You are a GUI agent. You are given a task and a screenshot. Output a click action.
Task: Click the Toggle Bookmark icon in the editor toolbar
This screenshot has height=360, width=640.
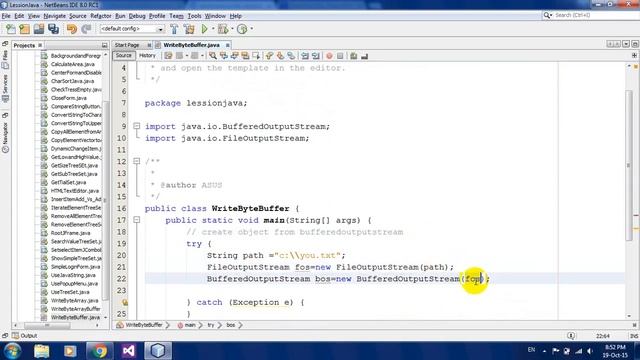point(291,56)
